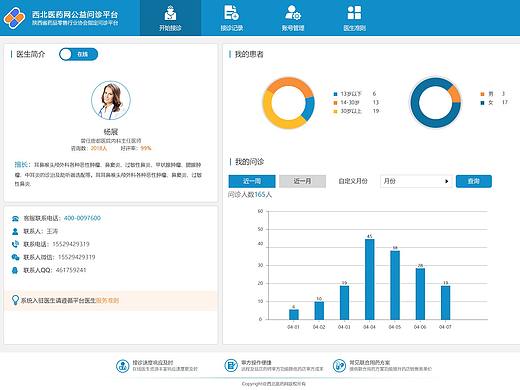Click the 接诊速度响应及时 footer heading
Screen dimensions: 520x390
pos(153,362)
